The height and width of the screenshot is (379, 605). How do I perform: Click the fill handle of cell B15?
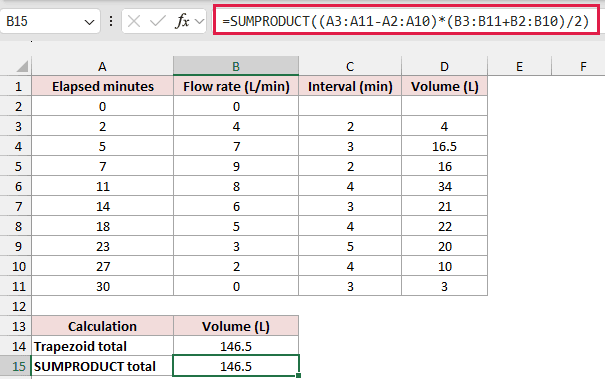(x=298, y=375)
